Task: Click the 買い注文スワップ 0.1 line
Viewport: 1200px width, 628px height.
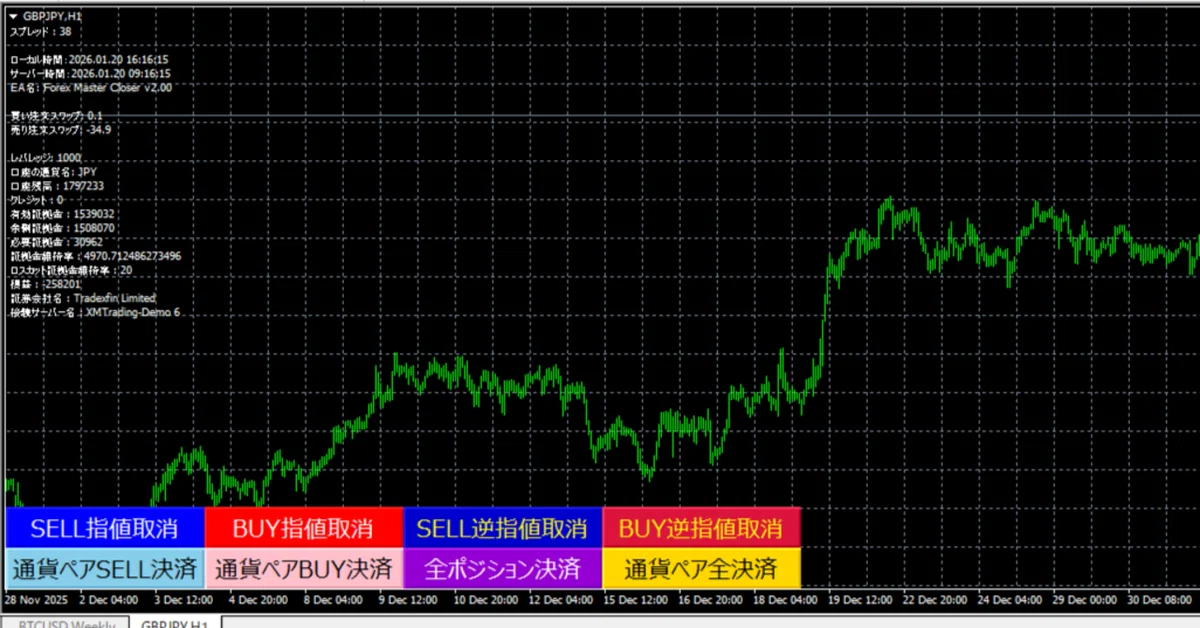Action: (x=56, y=115)
